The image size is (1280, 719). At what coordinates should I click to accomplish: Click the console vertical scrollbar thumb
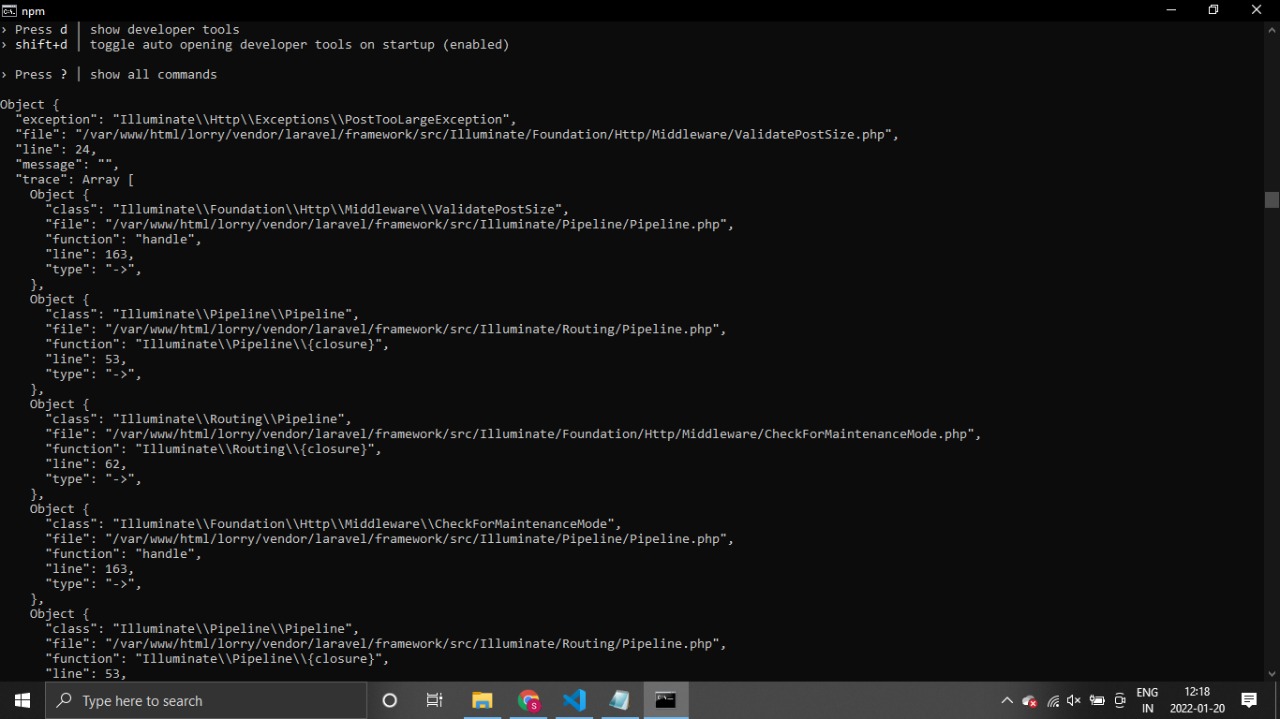1271,200
